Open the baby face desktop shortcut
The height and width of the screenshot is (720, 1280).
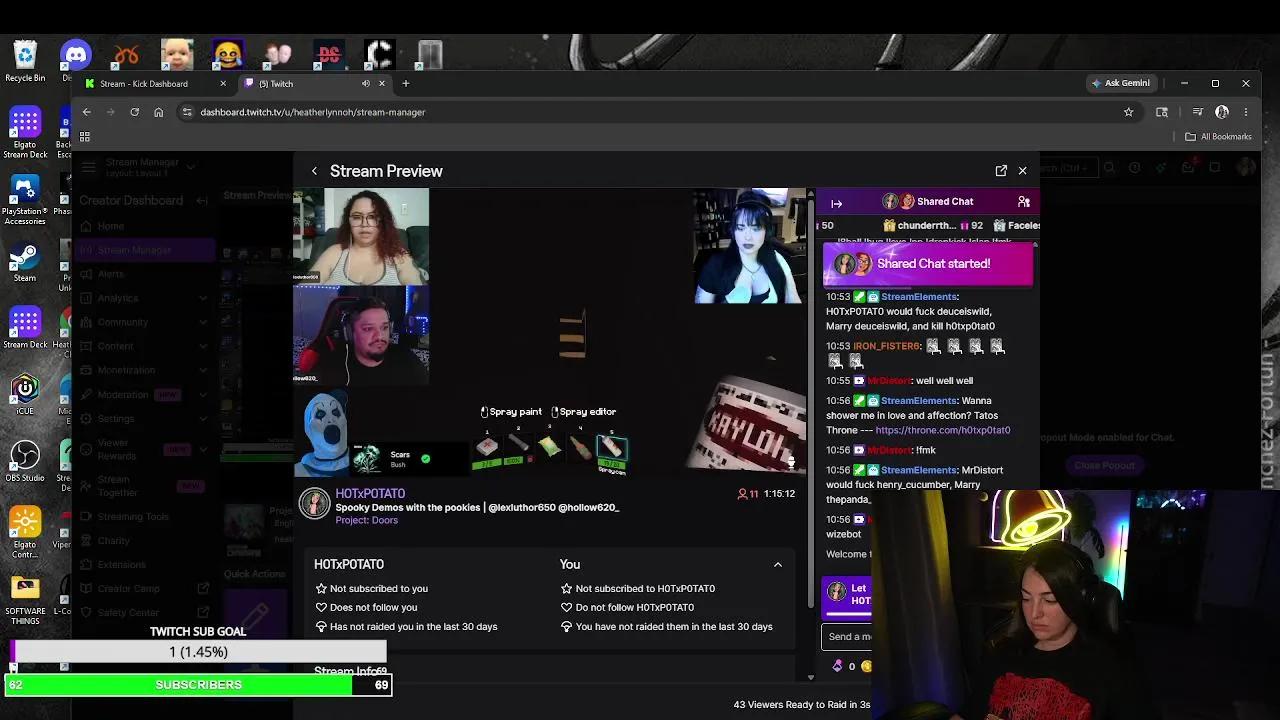click(x=177, y=55)
